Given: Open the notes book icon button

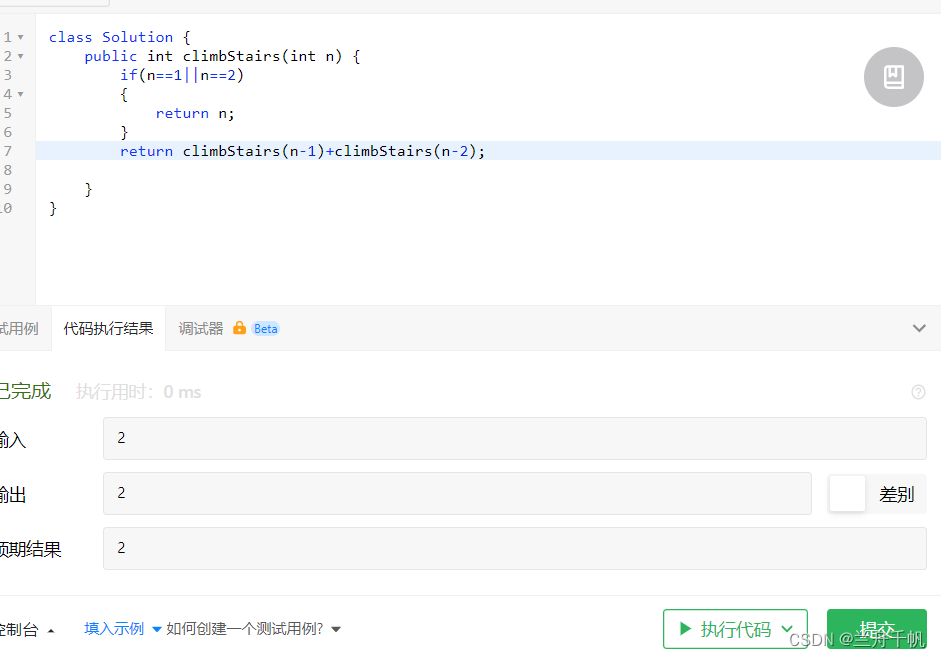Looking at the screenshot, I should coord(893,77).
